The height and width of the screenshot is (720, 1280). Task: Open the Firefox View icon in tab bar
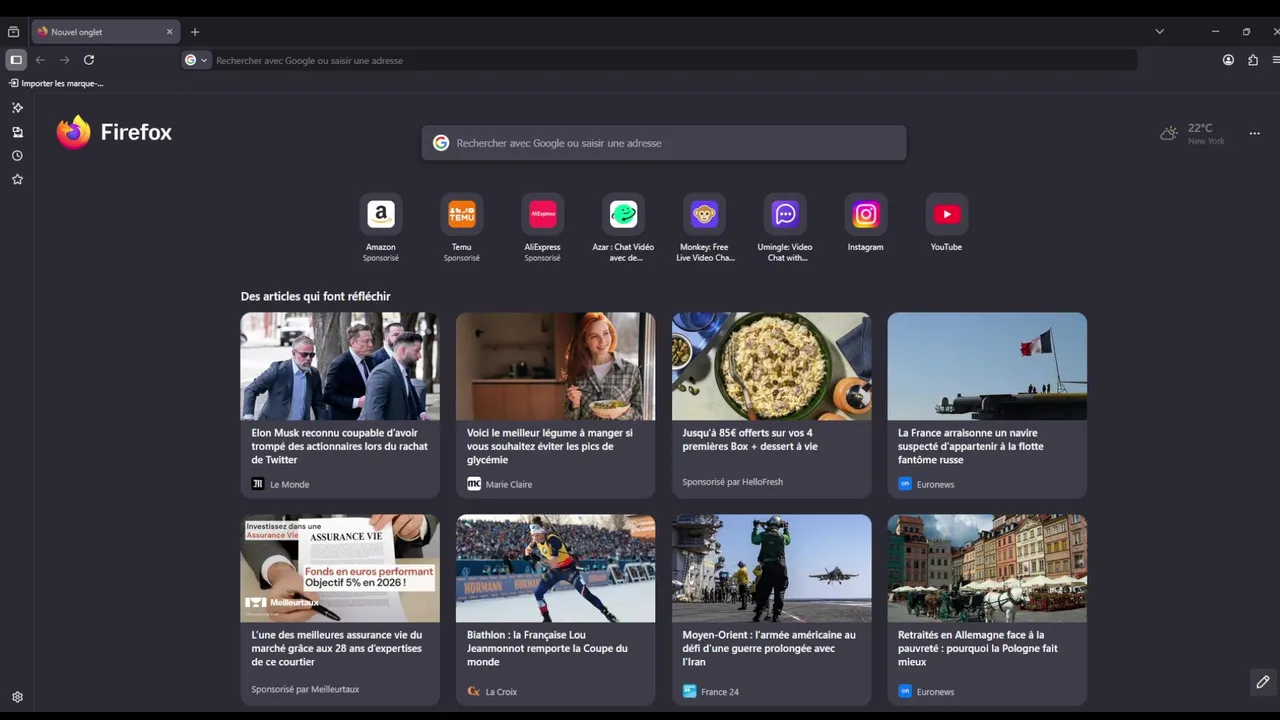point(13,32)
